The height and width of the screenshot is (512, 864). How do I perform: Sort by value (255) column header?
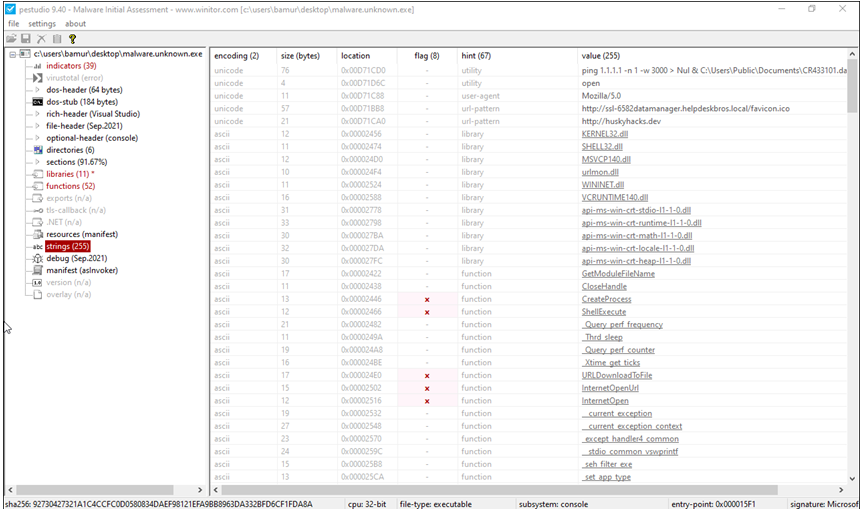(x=601, y=56)
